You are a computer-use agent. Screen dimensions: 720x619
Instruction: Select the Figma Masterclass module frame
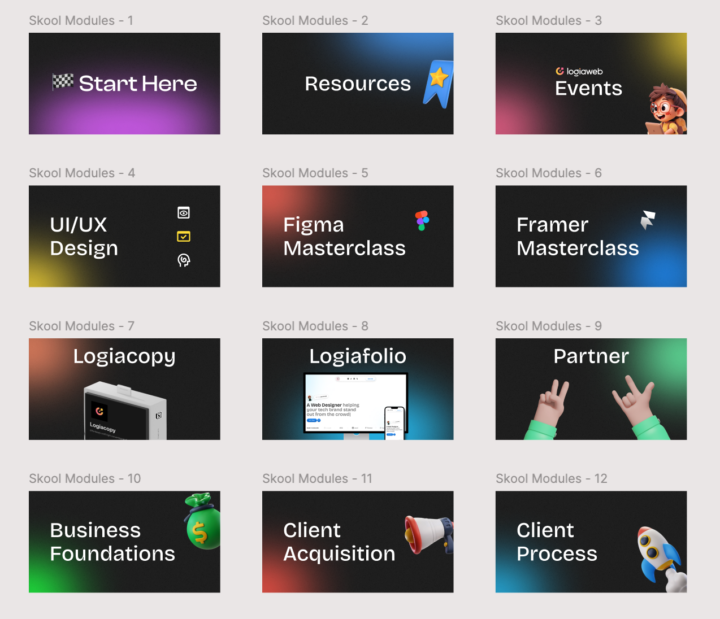(x=358, y=236)
